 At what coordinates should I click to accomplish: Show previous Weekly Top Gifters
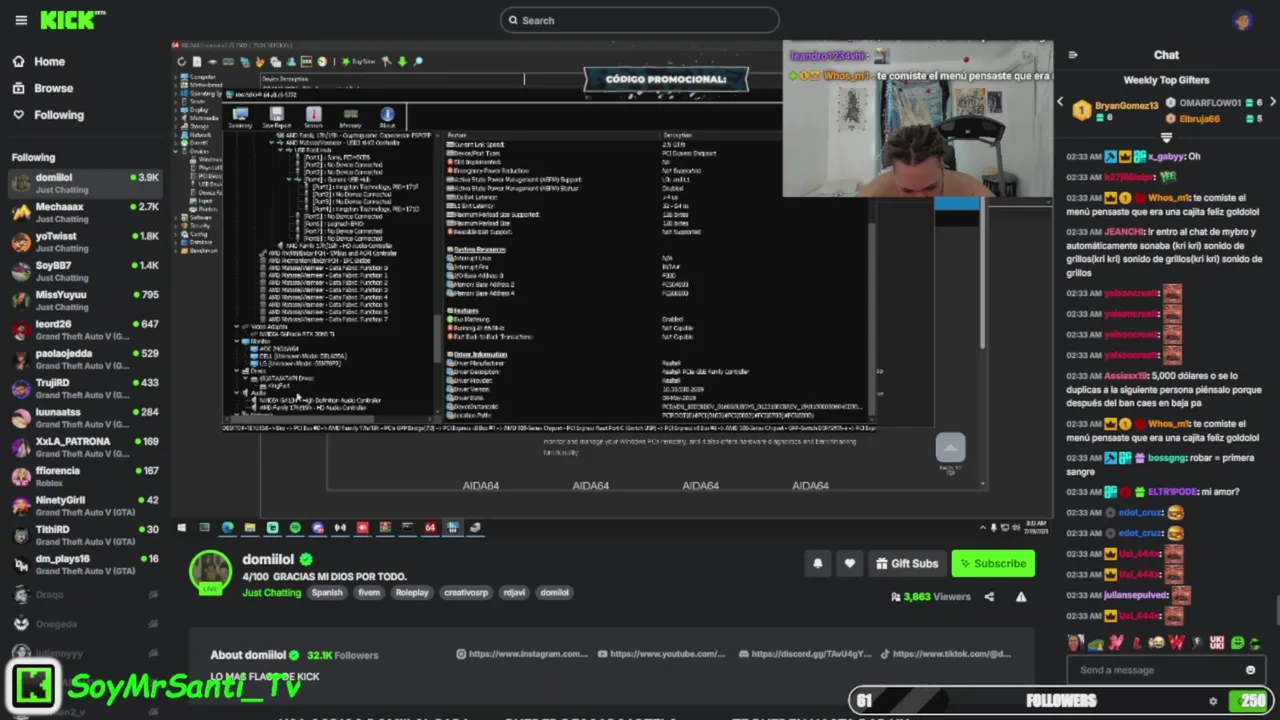coord(1061,102)
